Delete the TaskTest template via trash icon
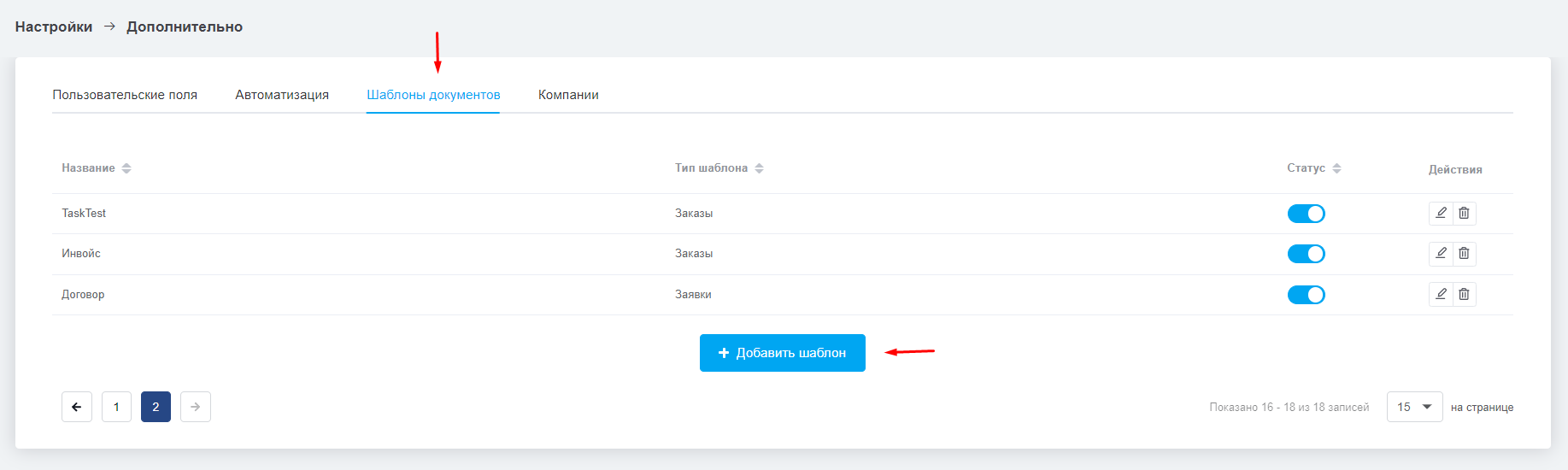1568x470 pixels. (x=1464, y=213)
